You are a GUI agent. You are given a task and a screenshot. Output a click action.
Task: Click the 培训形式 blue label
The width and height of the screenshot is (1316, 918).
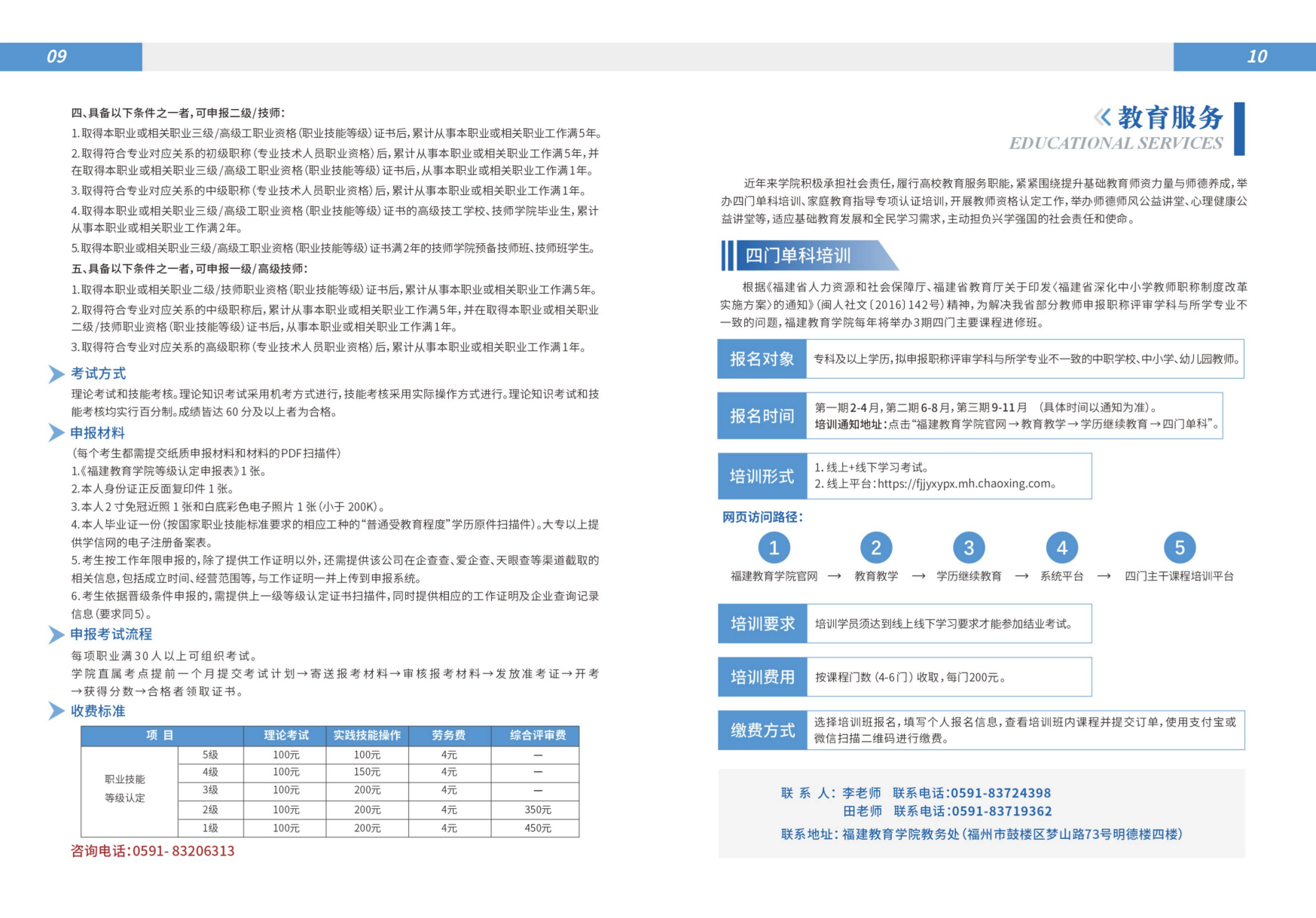click(x=762, y=476)
